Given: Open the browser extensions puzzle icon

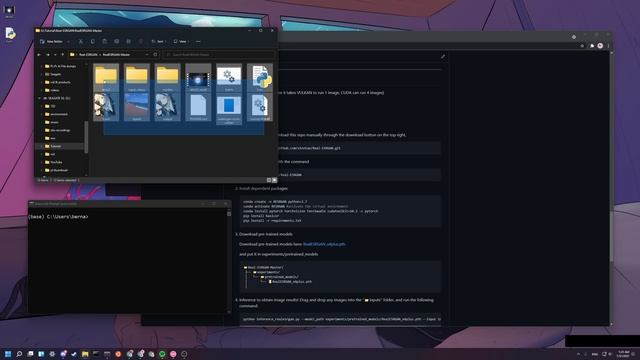Looking at the screenshot, I should point(592,46).
